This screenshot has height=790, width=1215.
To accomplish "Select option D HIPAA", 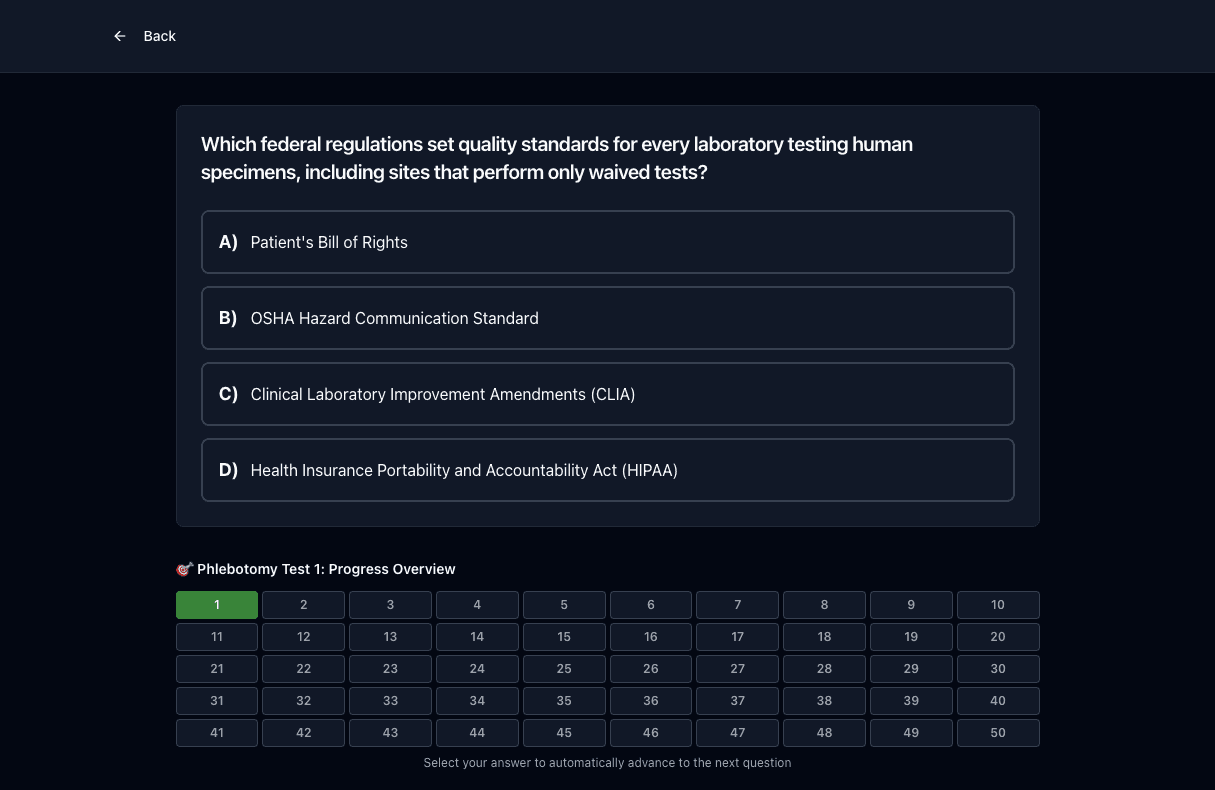I will (608, 470).
